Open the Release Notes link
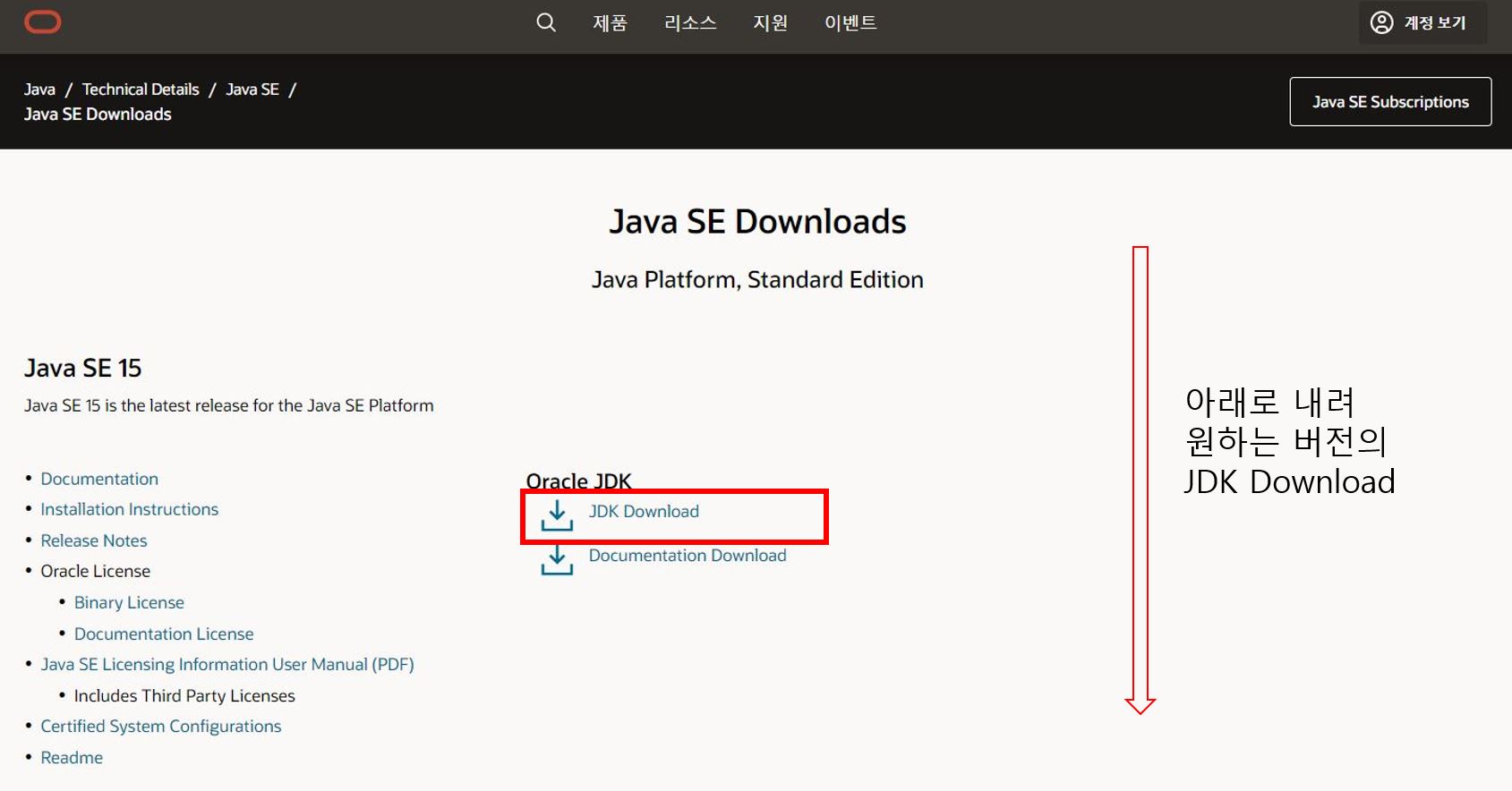Image resolution: width=1512 pixels, height=791 pixels. pos(94,540)
